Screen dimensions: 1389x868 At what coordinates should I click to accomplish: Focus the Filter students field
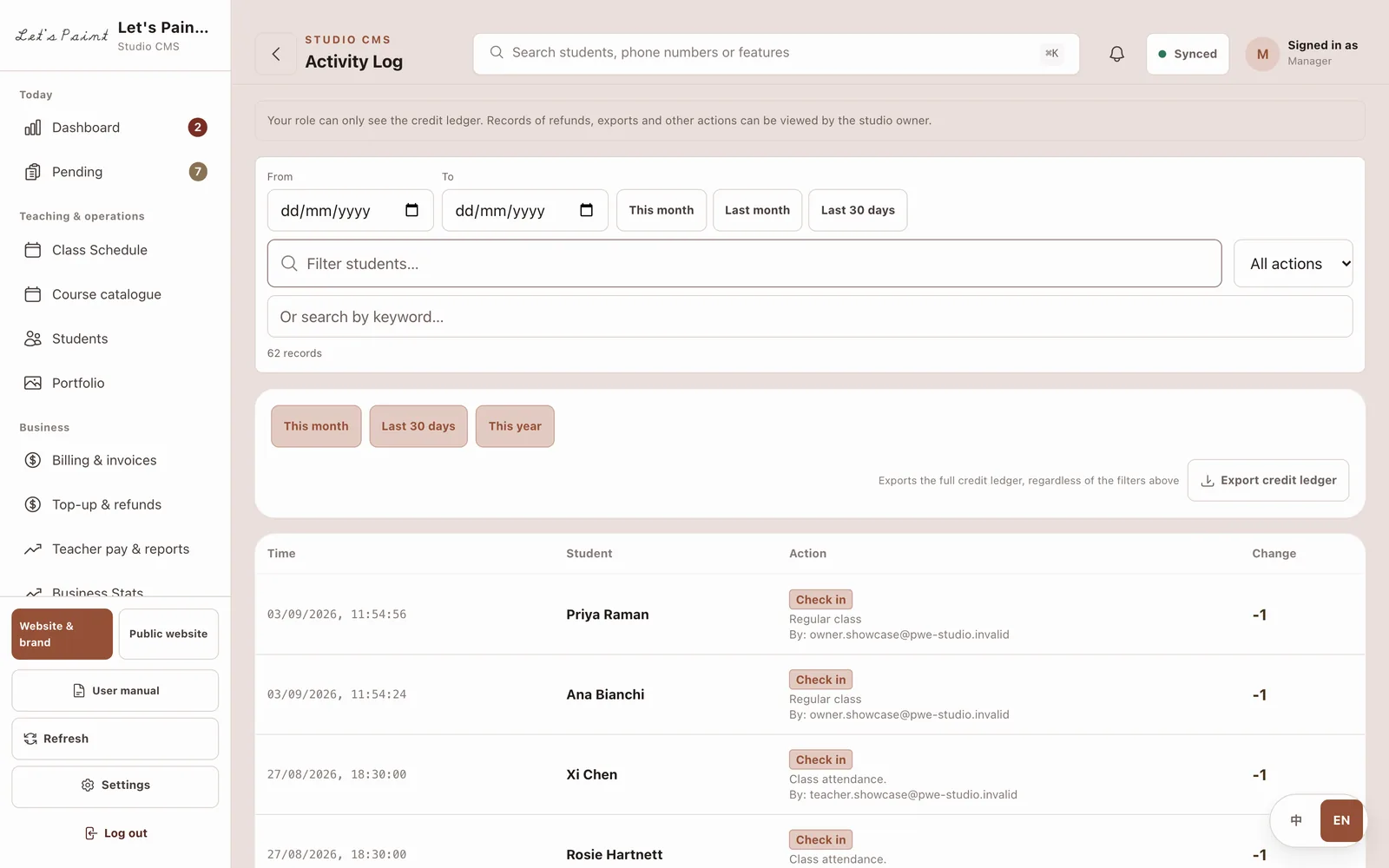pyautogui.click(x=744, y=264)
